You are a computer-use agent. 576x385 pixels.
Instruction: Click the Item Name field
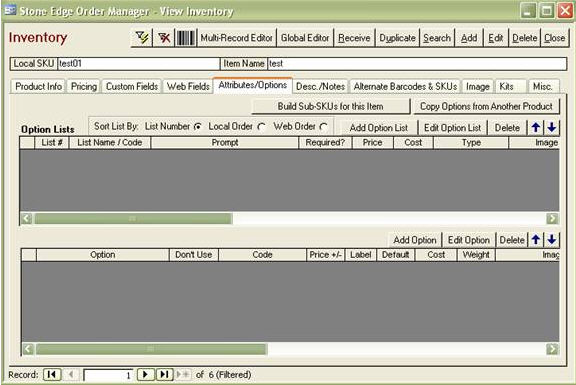[417, 64]
